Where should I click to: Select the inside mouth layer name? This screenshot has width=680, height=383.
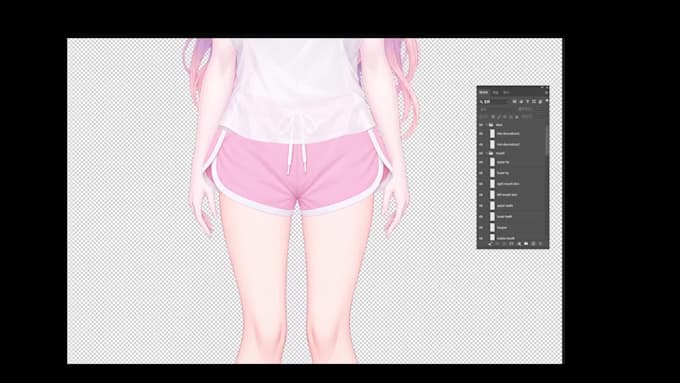(x=506, y=238)
